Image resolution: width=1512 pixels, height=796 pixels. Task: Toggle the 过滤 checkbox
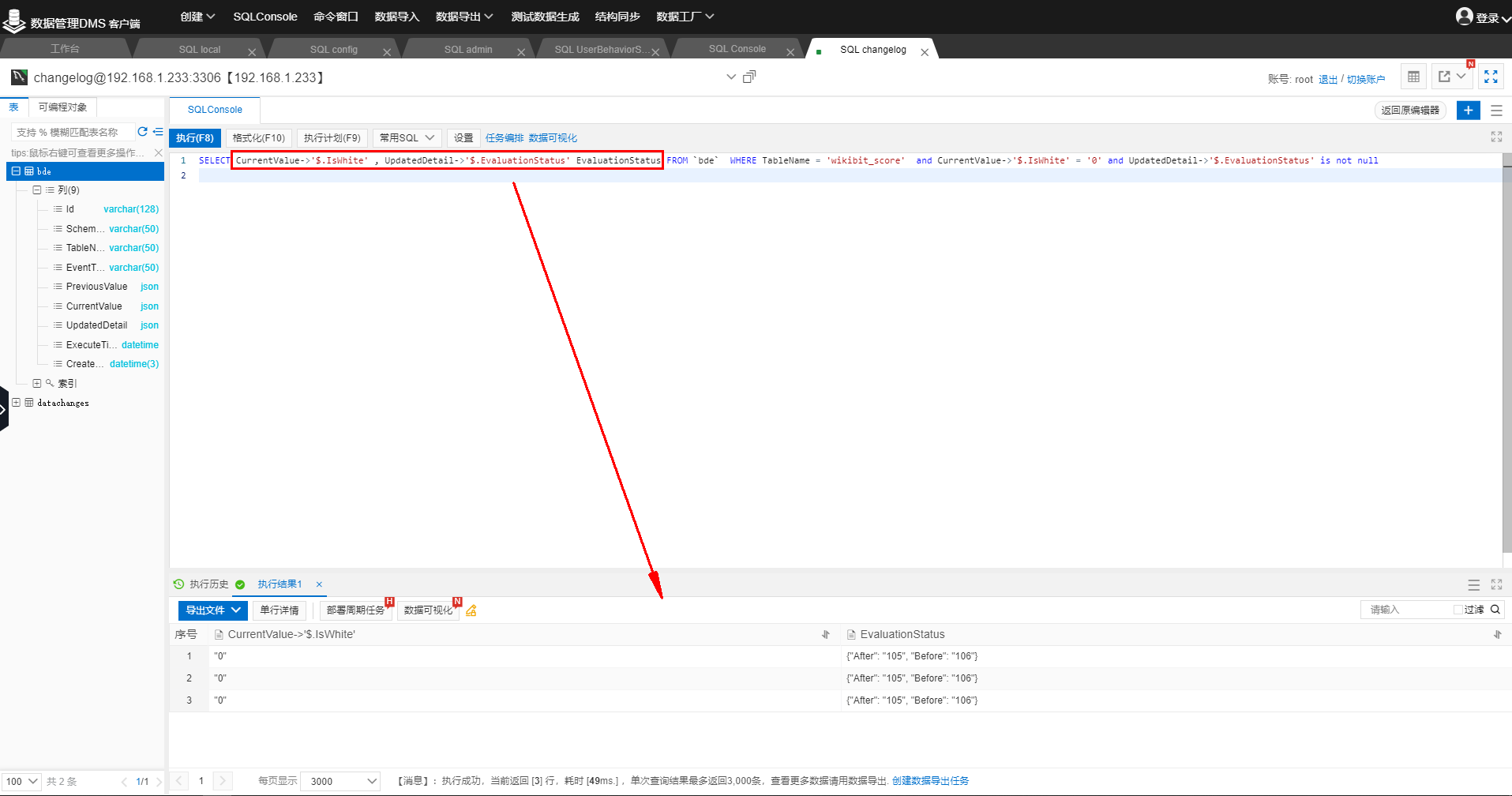click(x=1458, y=610)
